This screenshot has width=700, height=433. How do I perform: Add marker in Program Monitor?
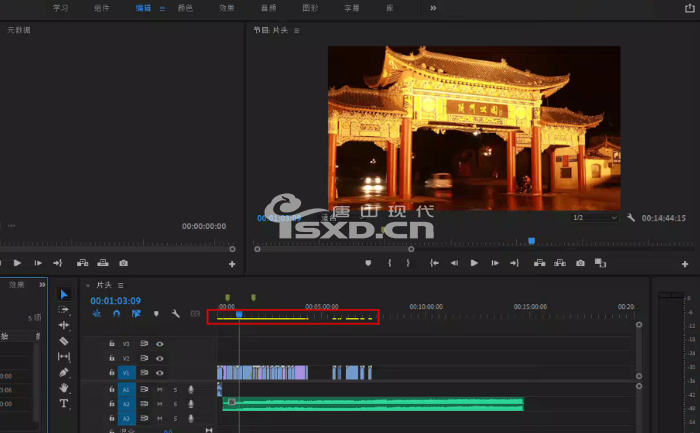tap(368, 263)
